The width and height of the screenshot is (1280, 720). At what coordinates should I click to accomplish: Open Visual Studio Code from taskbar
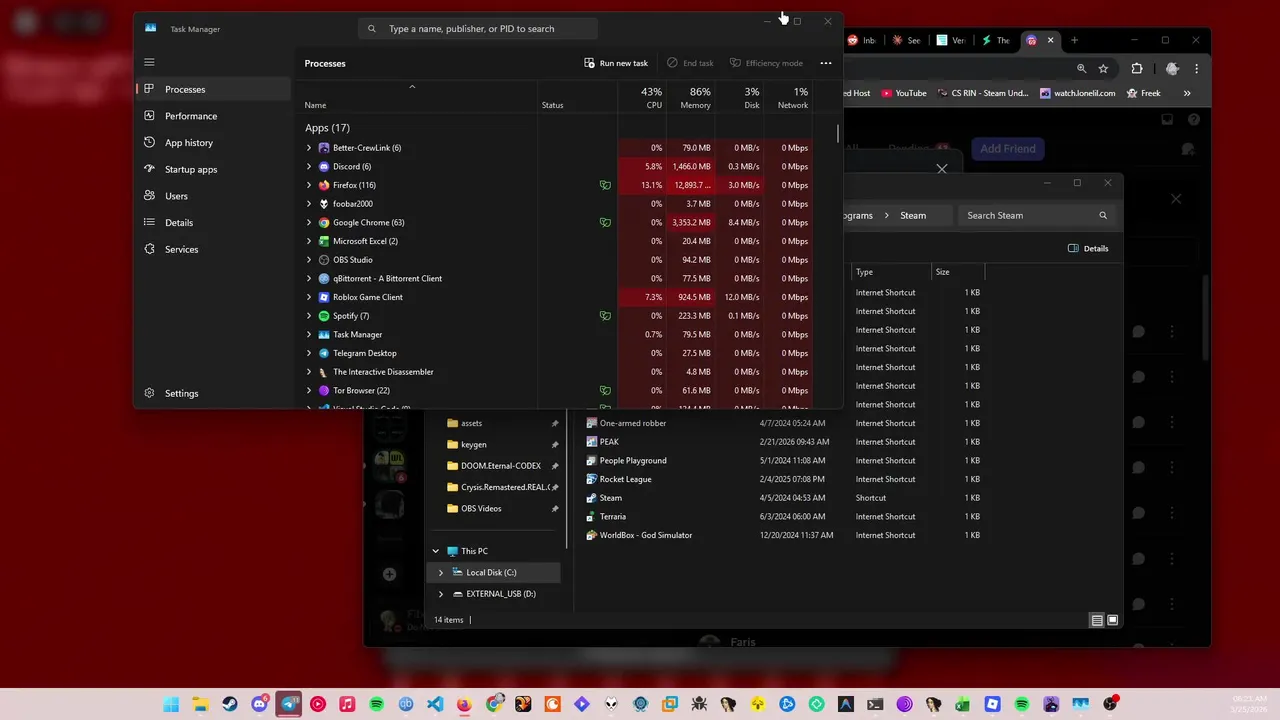click(435, 704)
